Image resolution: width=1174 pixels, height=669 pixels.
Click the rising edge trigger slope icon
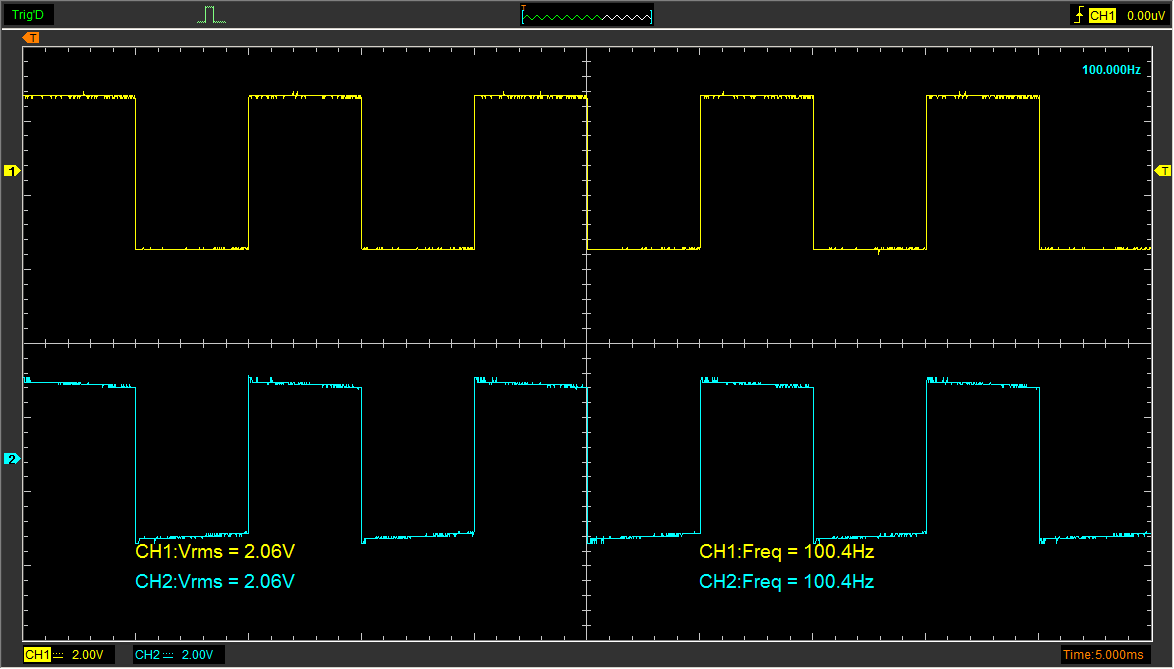coord(1079,15)
